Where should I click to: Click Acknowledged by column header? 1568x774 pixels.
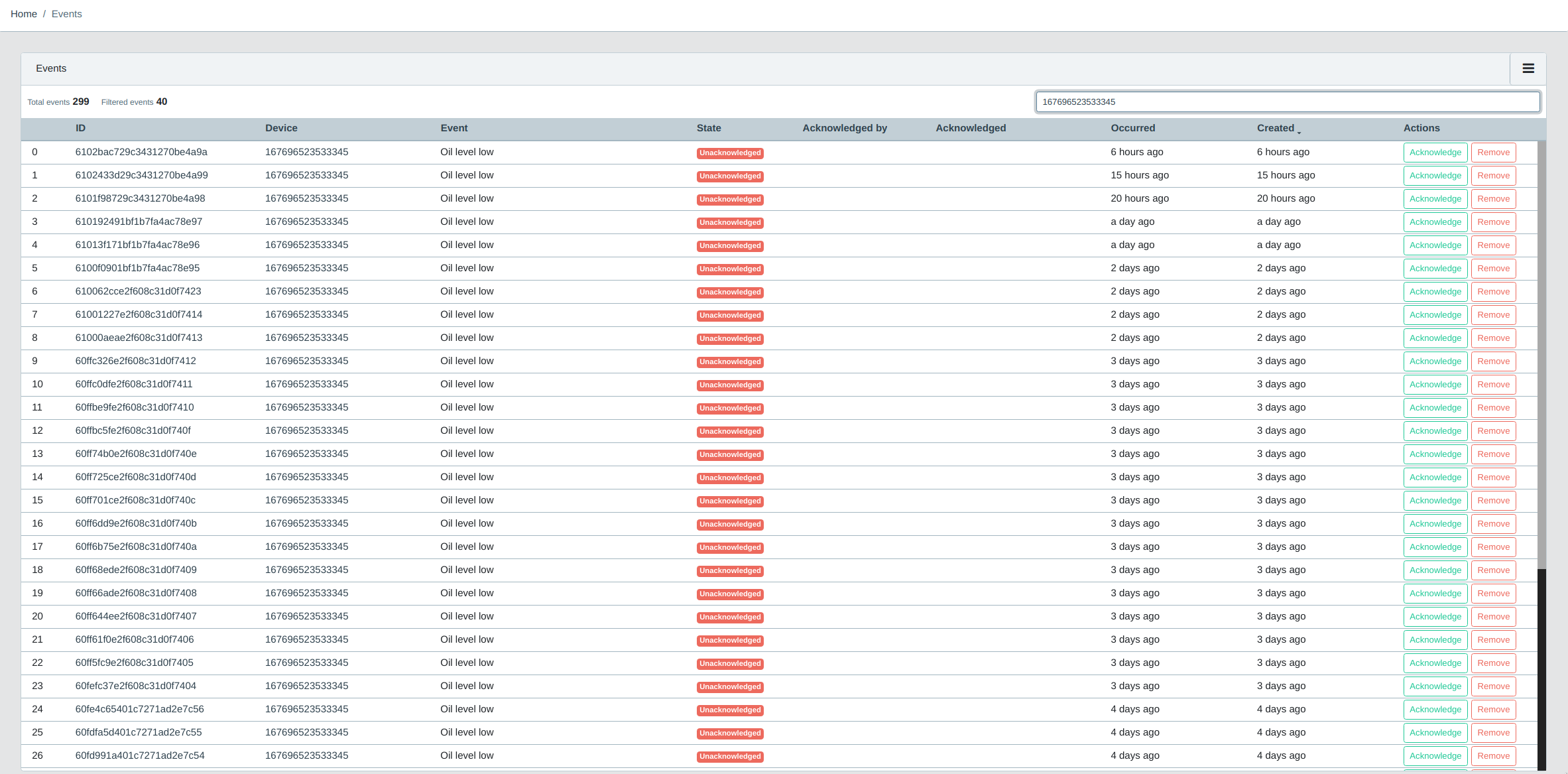click(x=844, y=129)
